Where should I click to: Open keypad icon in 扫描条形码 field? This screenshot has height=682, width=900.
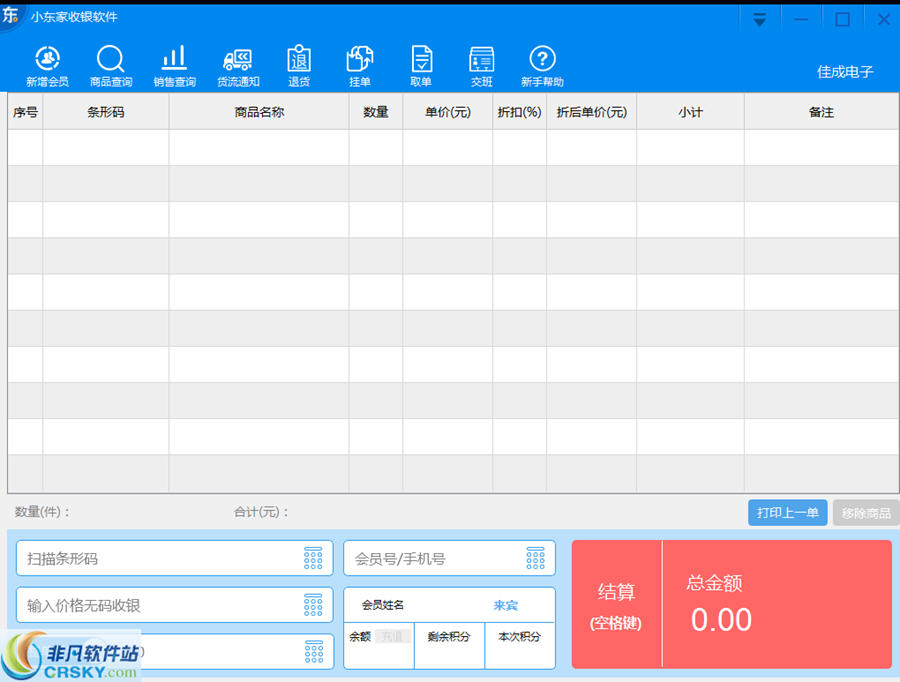(x=313, y=558)
